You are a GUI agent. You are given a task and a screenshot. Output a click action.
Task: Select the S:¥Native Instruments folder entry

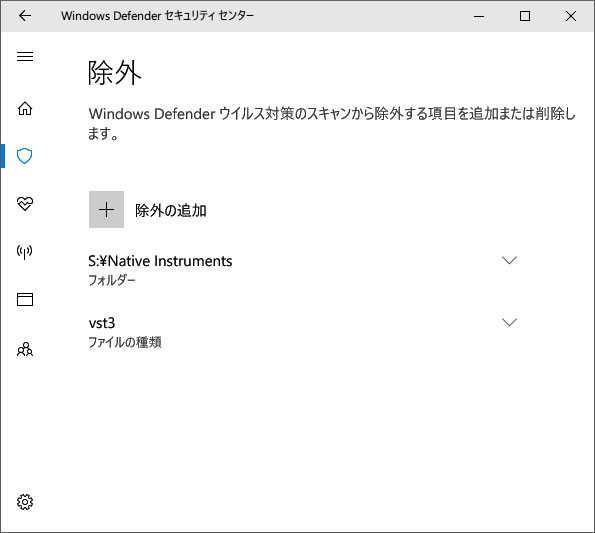pos(304,270)
